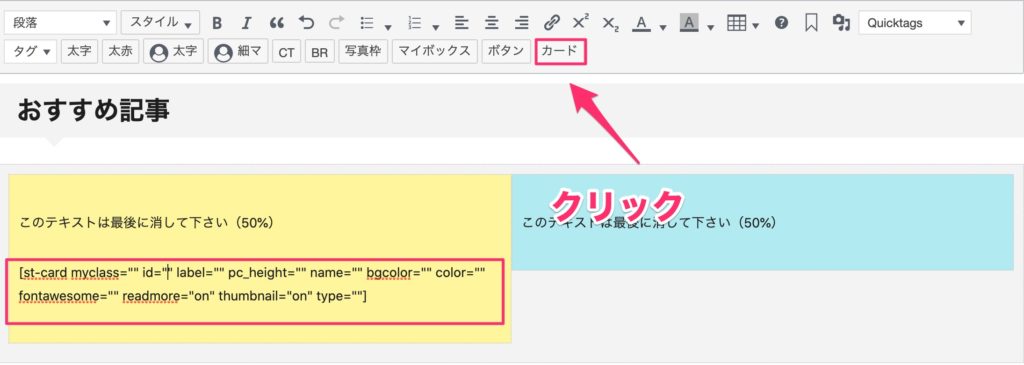Toggle bold formatting
The width and height of the screenshot is (1024, 365).
pyautogui.click(x=217, y=24)
